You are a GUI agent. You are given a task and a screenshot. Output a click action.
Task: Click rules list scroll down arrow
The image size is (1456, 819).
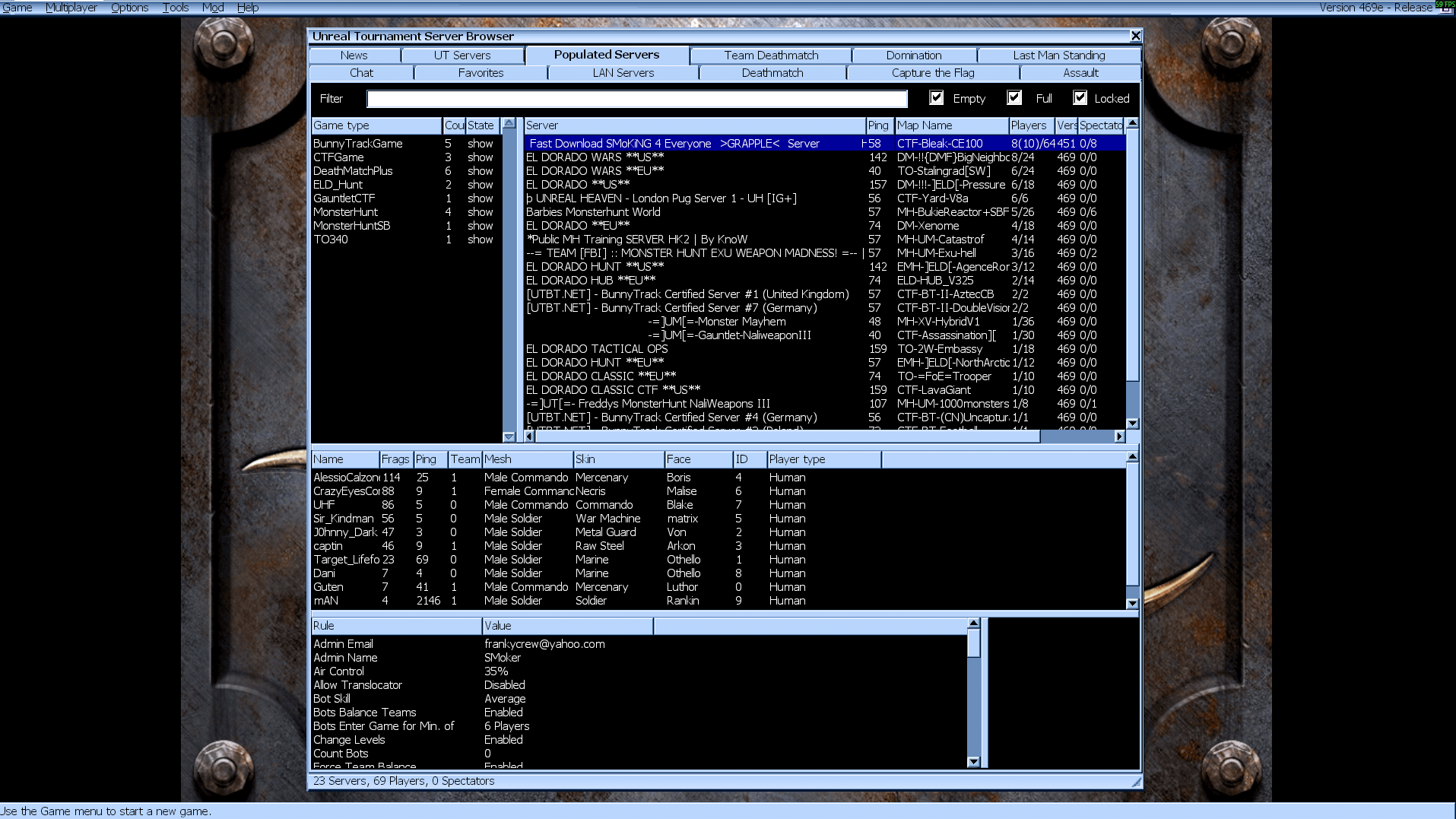973,762
